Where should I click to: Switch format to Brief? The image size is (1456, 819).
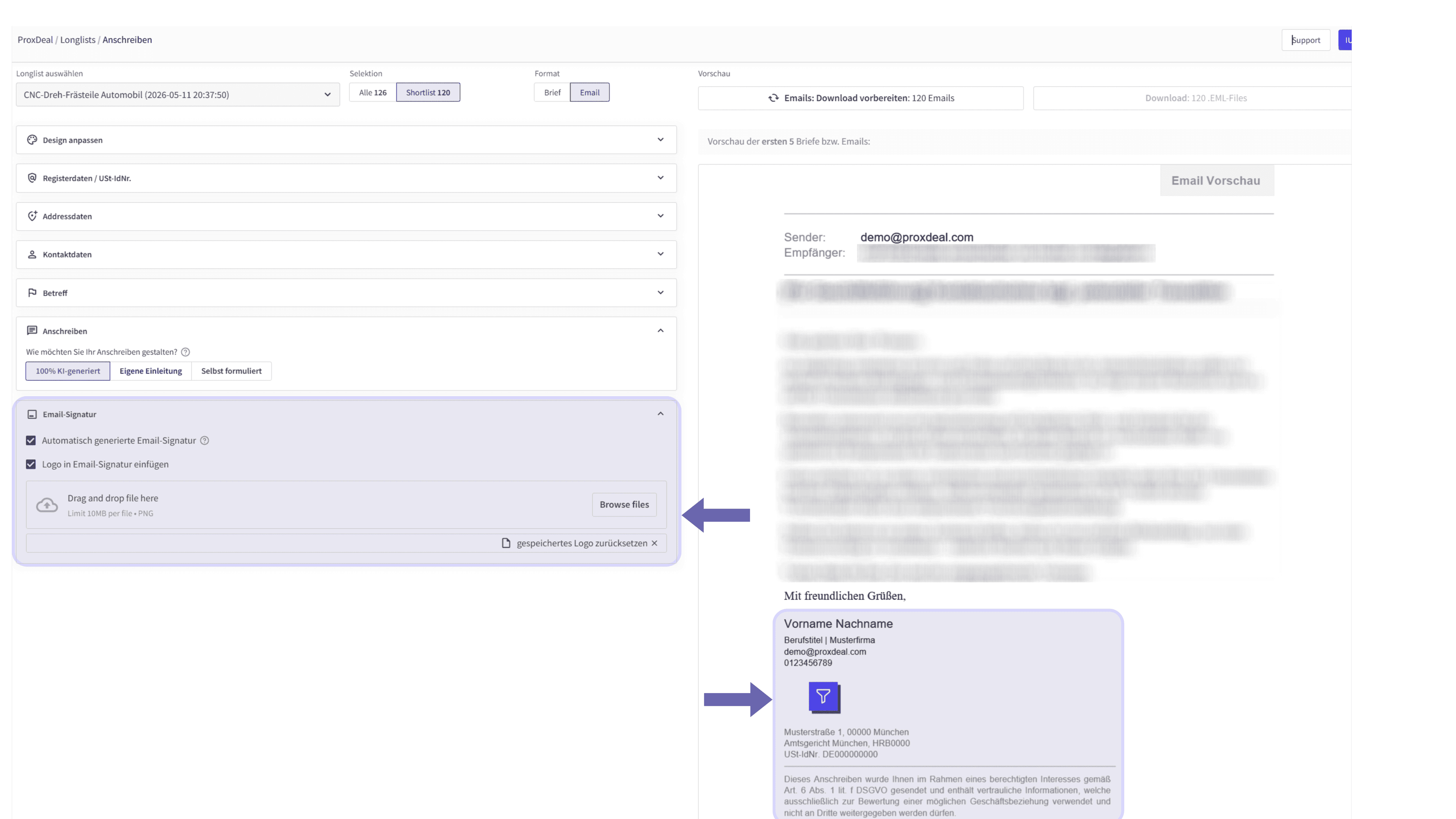pyautogui.click(x=552, y=92)
